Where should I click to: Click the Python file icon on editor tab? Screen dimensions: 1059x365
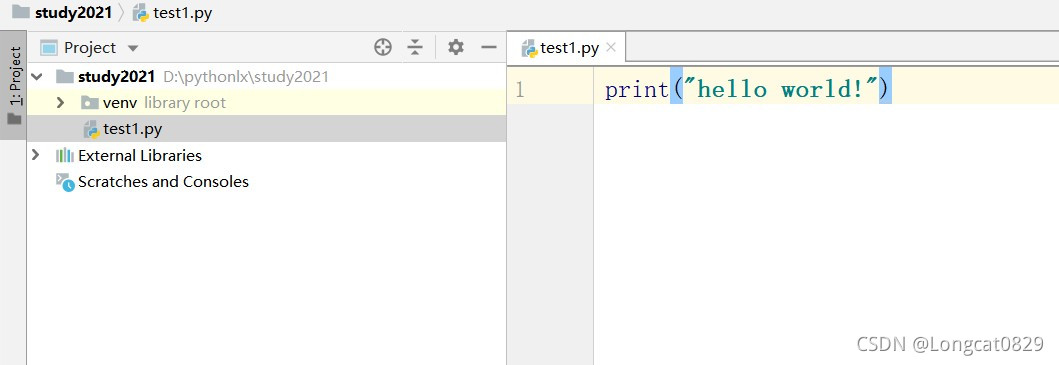point(529,48)
